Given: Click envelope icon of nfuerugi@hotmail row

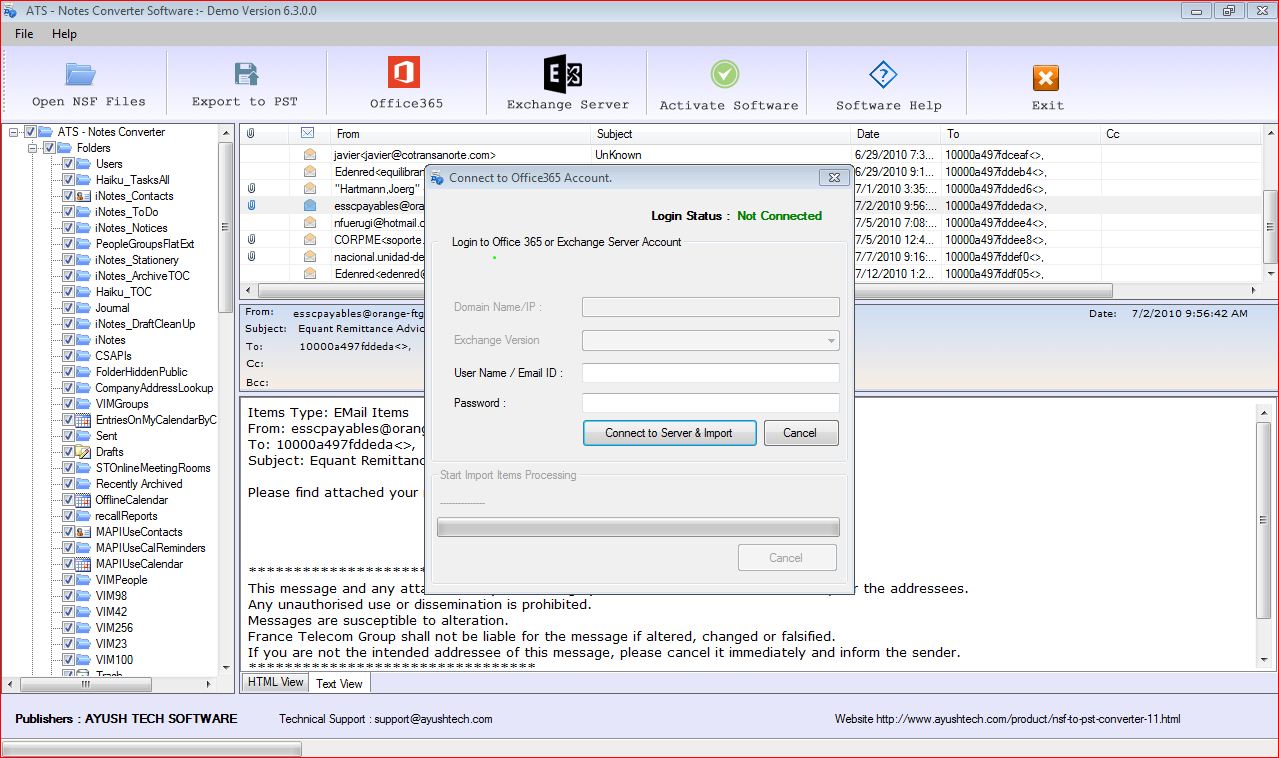Looking at the screenshot, I should [310, 222].
